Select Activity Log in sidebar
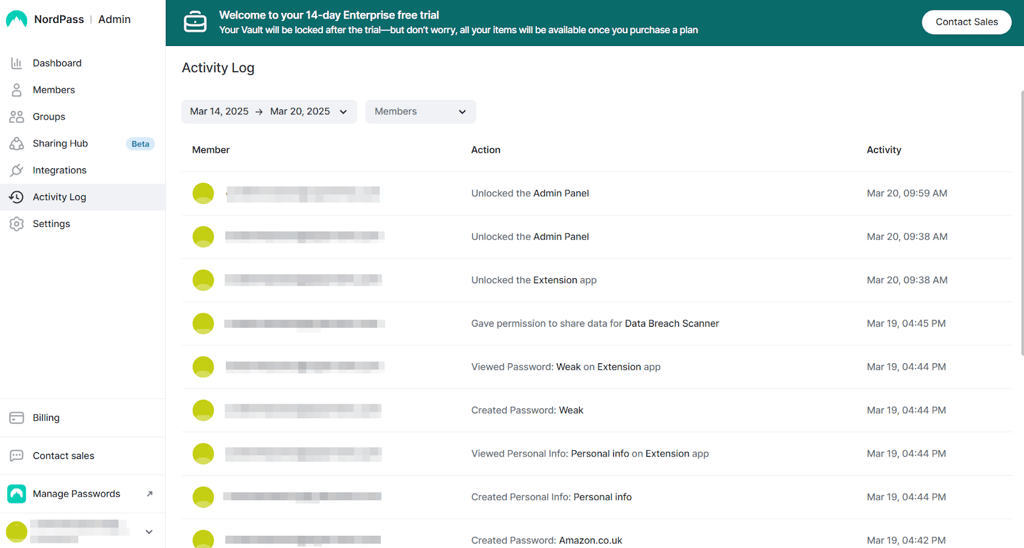Image resolution: width=1024 pixels, height=548 pixels. click(x=82, y=197)
